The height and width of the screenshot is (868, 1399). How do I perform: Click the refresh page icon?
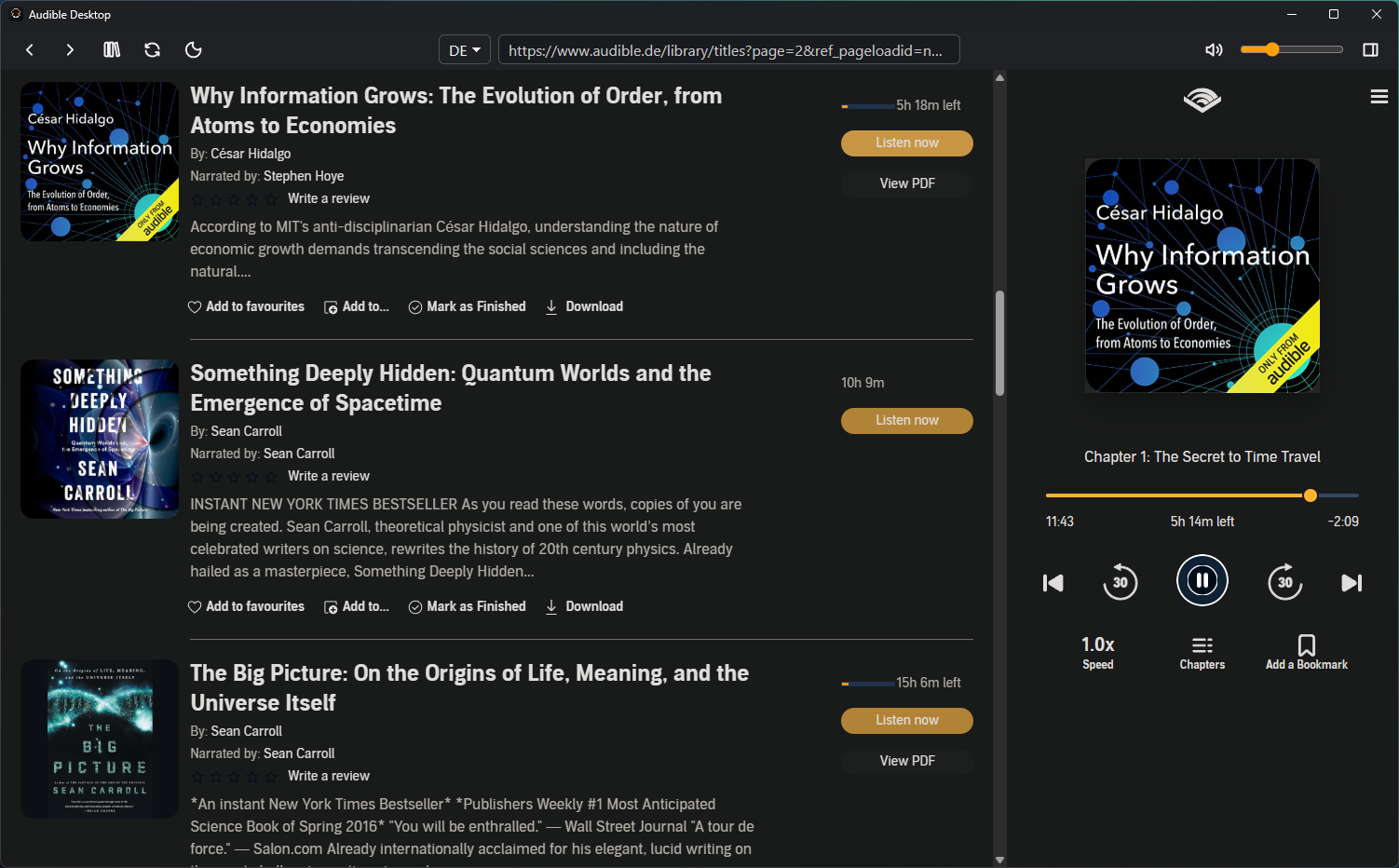(x=153, y=50)
